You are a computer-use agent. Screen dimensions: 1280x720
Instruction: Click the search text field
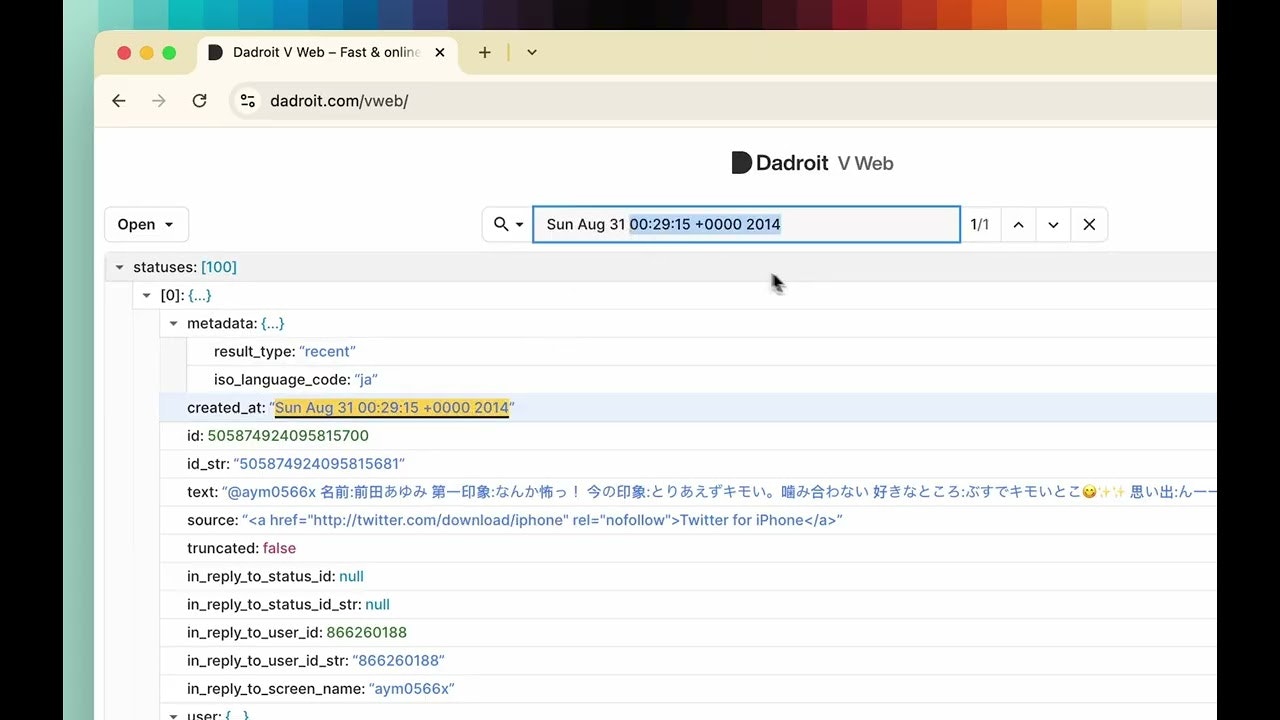pos(747,224)
